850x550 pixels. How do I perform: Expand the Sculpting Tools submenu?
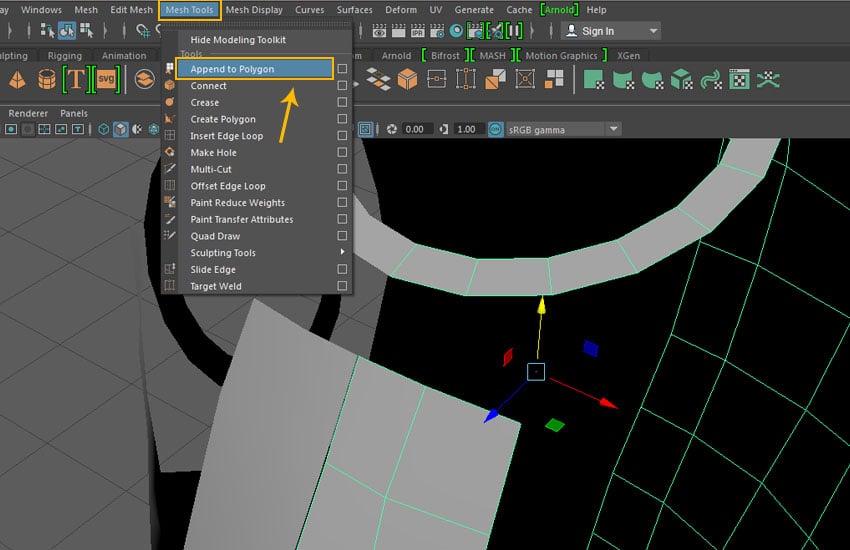[x=342, y=252]
